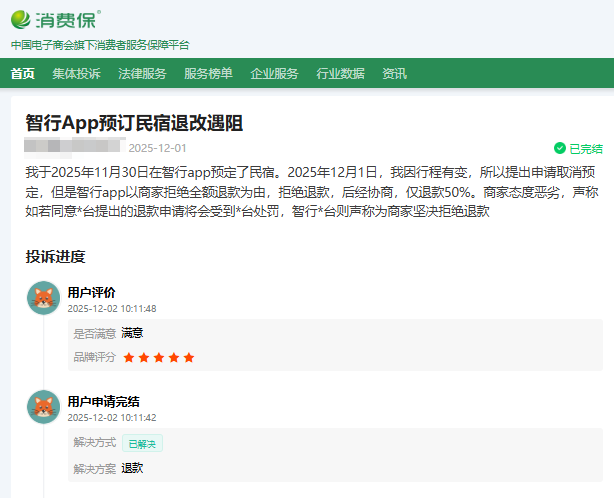This screenshot has height=498, width=614.
Task: Open the 法律服务 navigation item
Action: point(142,73)
